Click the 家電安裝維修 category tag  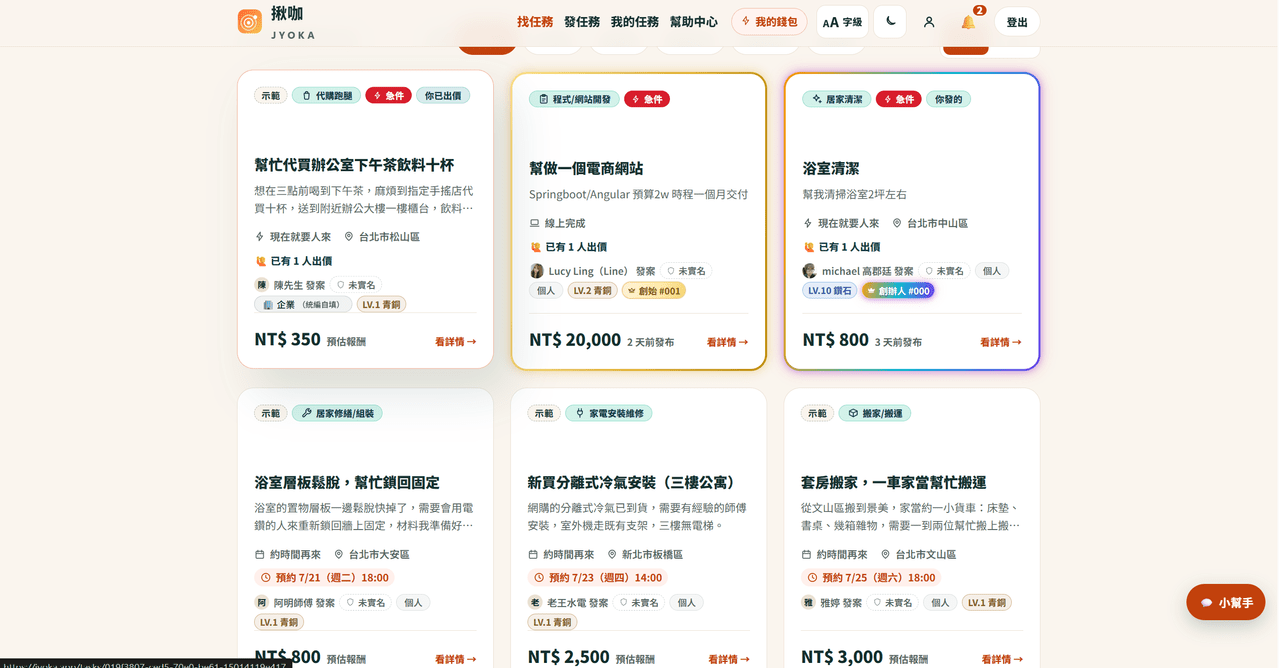point(609,413)
